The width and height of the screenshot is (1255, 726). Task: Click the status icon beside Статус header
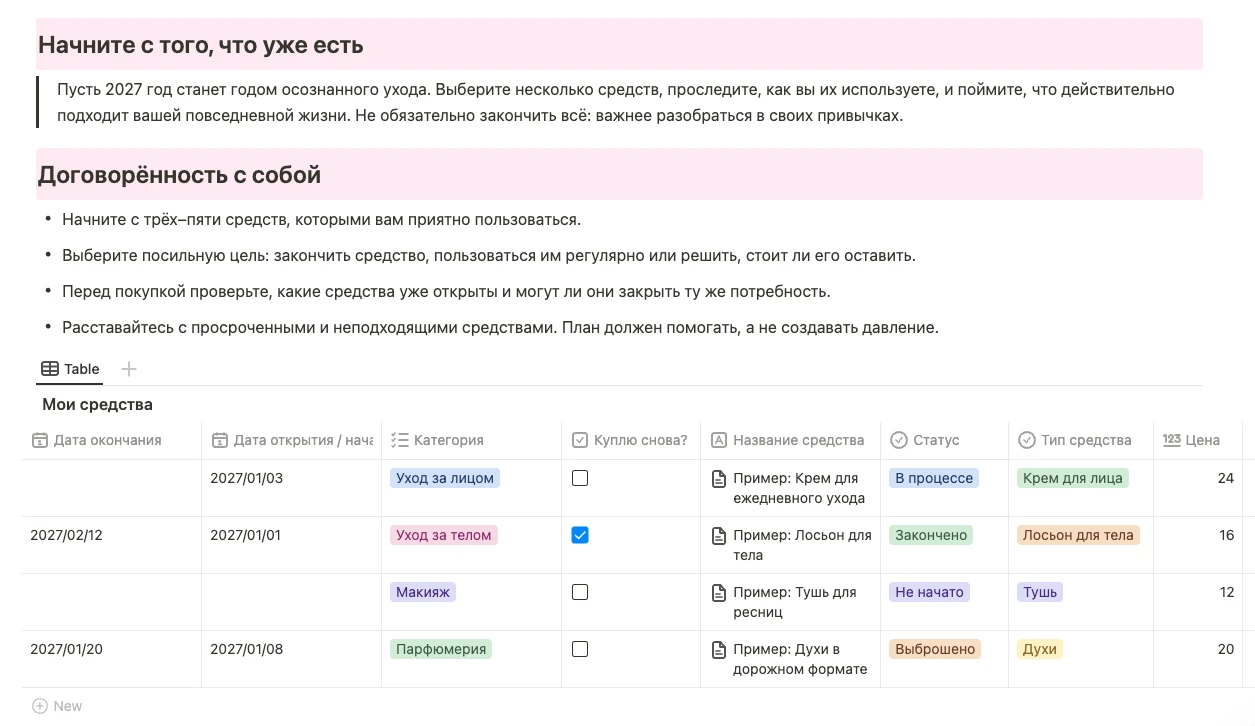tap(899, 440)
